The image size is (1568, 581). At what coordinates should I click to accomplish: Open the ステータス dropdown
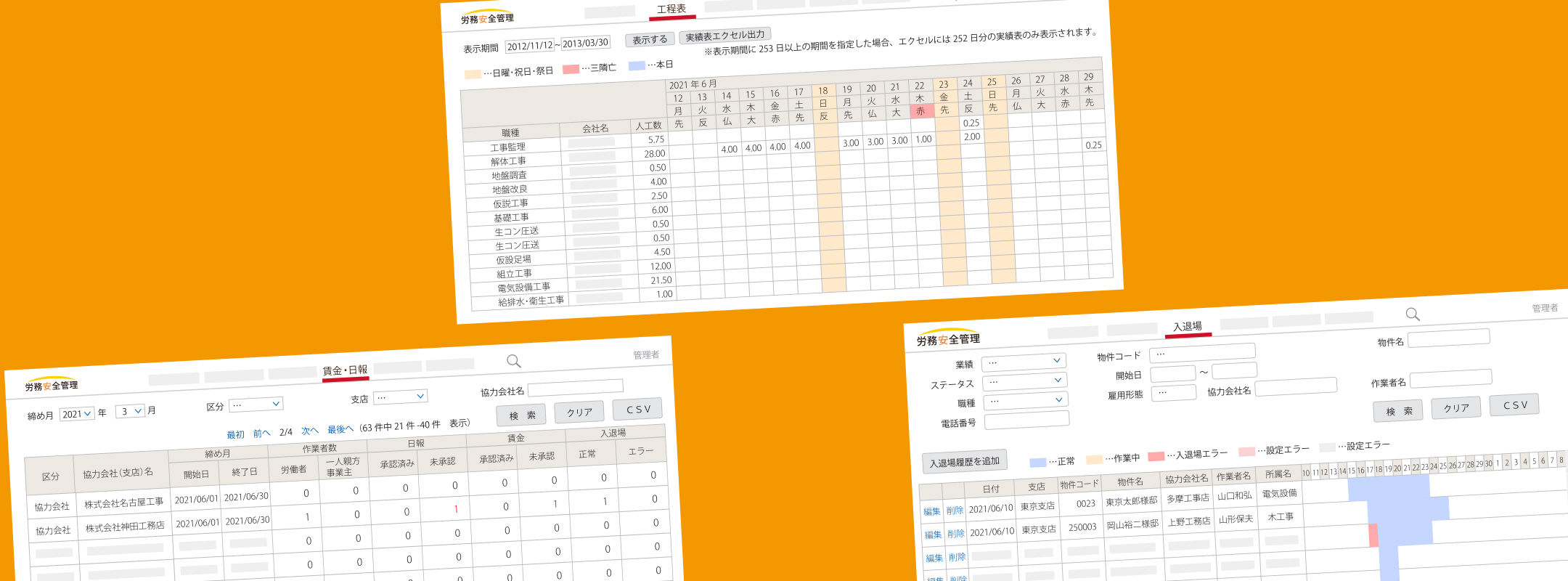tap(1024, 381)
